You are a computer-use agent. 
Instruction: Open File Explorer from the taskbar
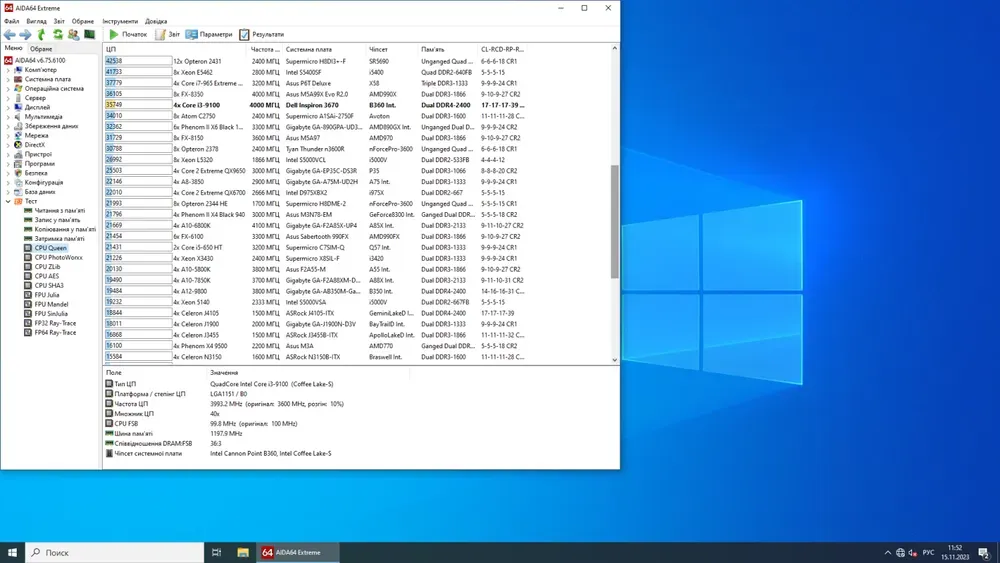pos(243,552)
